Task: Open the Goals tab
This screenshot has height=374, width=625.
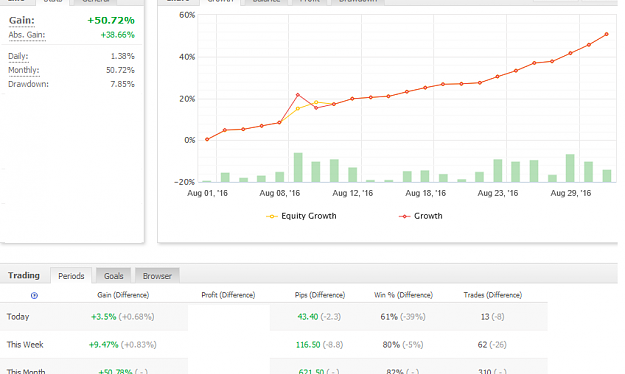Action: [x=114, y=276]
